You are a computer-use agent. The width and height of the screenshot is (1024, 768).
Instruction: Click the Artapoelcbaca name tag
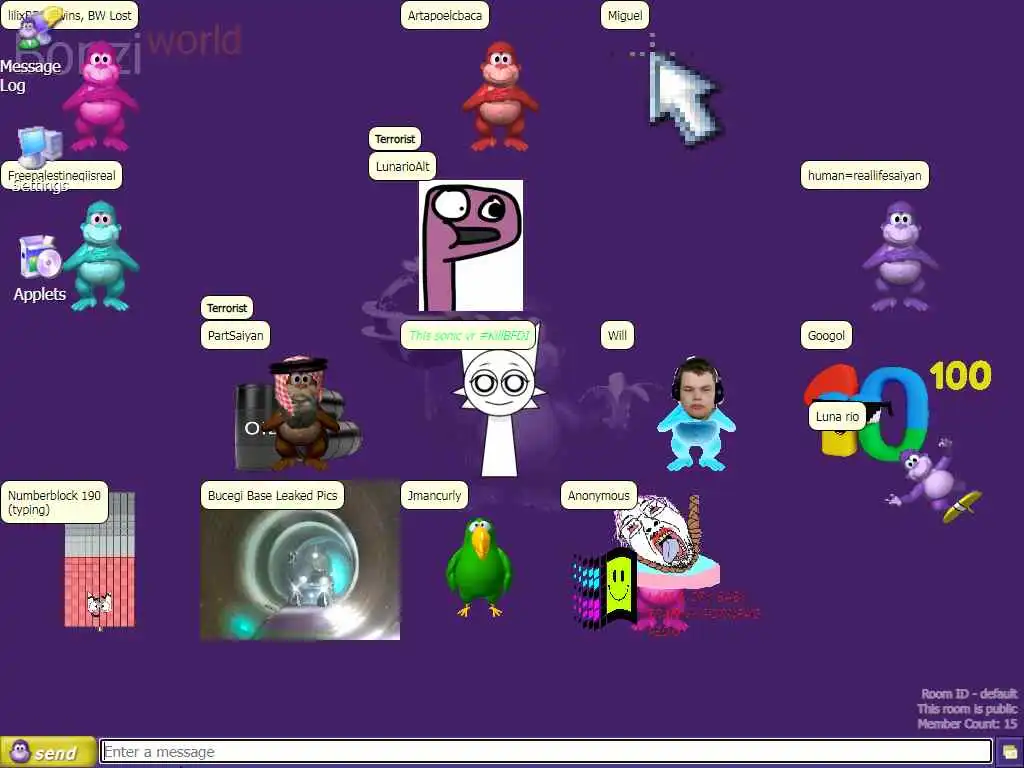(445, 15)
